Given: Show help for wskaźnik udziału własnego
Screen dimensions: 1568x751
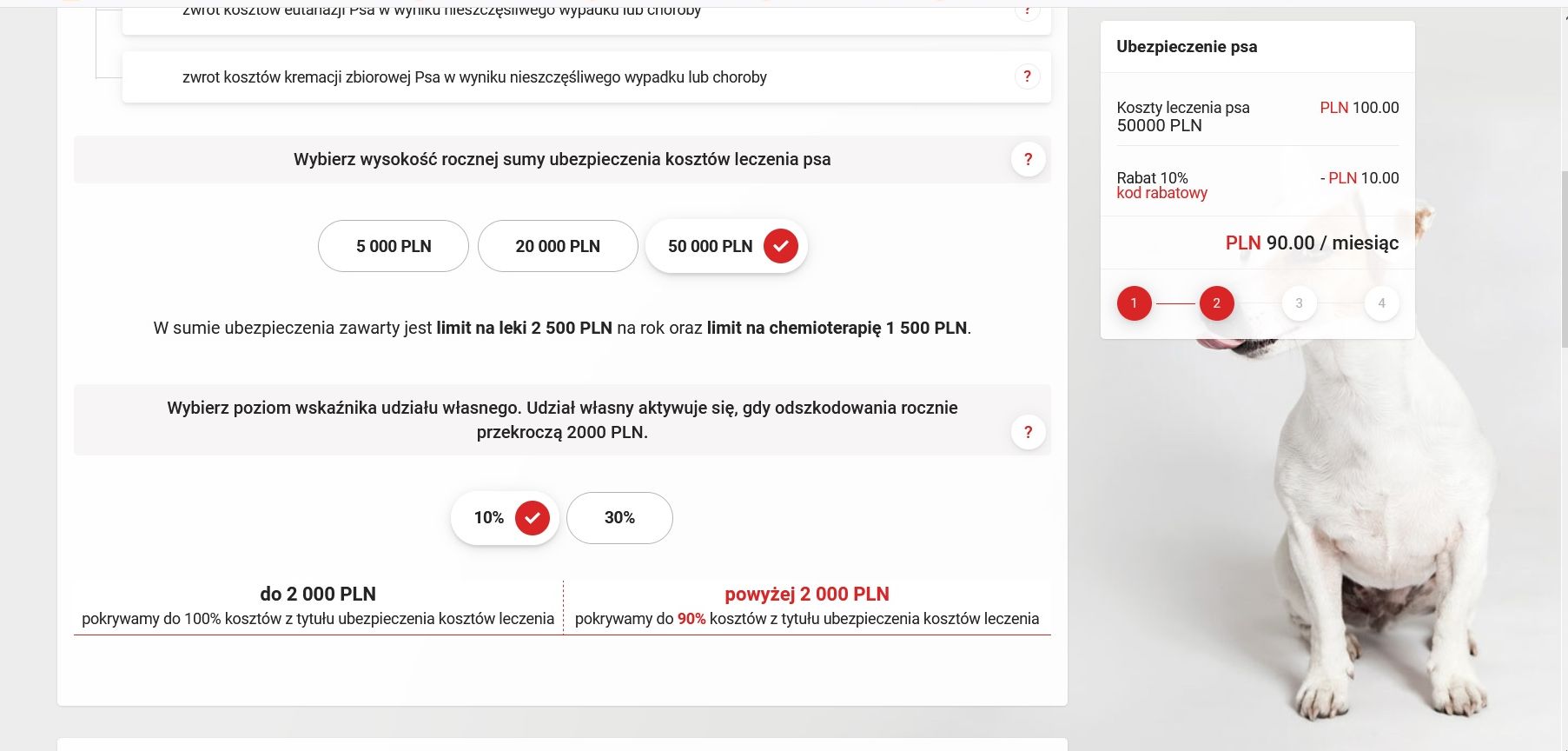Looking at the screenshot, I should coord(1028,432).
